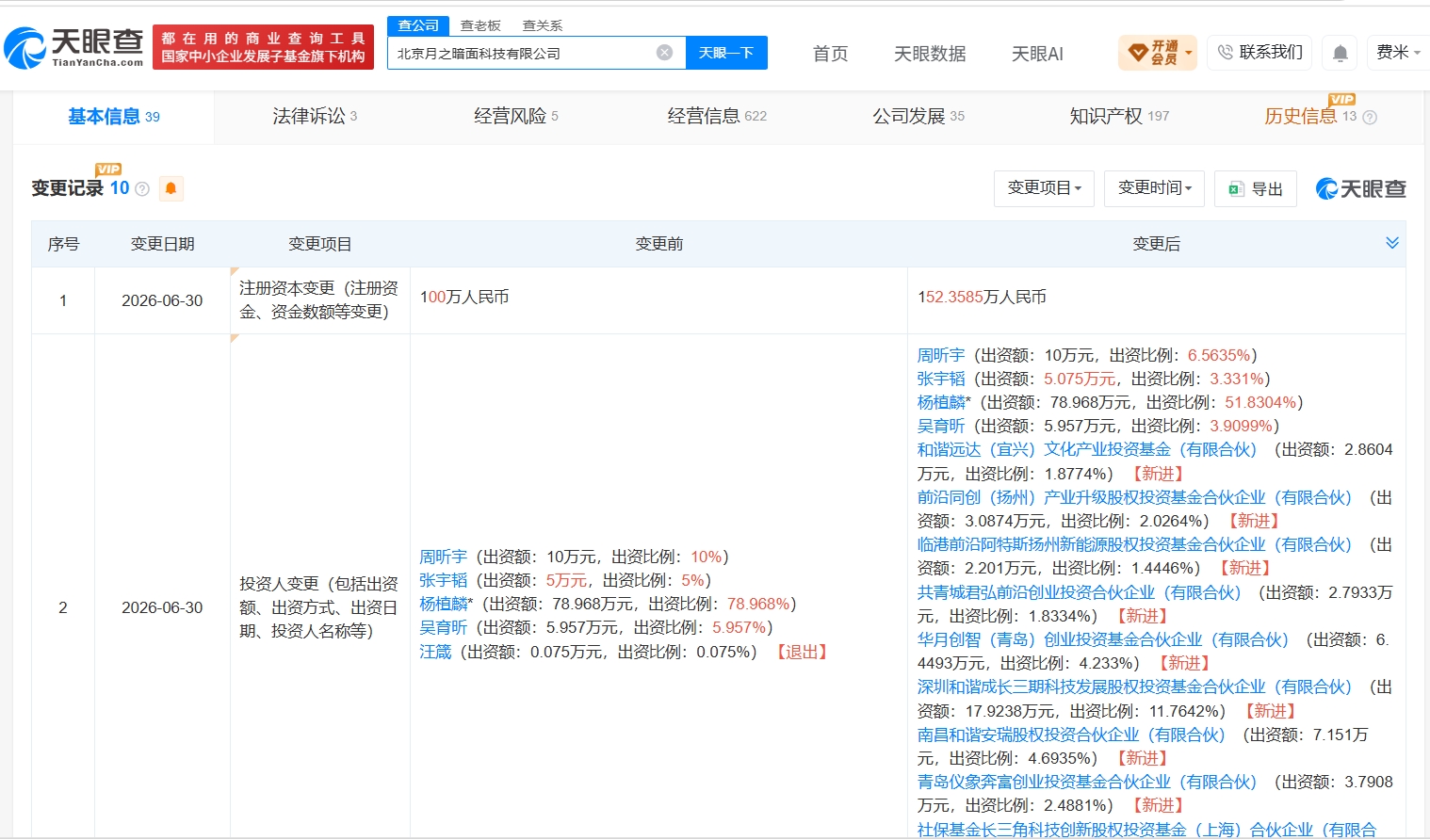Screen dimensions: 1430x840
Task: Select 知识产权 tab
Action: (x=1119, y=116)
